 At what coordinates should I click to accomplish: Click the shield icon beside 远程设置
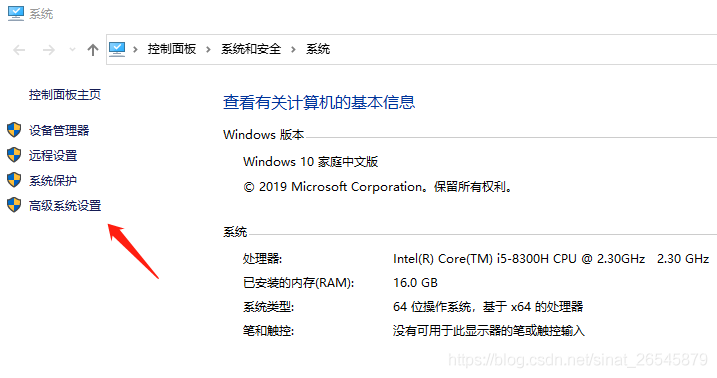tap(14, 155)
